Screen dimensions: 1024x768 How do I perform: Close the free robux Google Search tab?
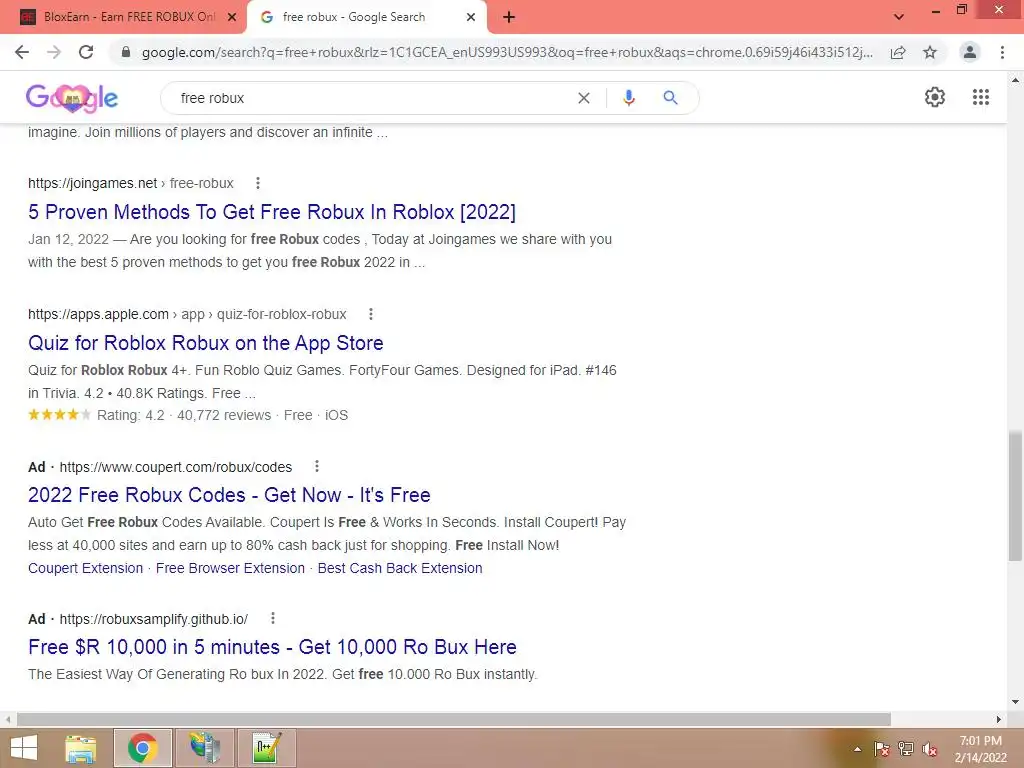point(471,17)
